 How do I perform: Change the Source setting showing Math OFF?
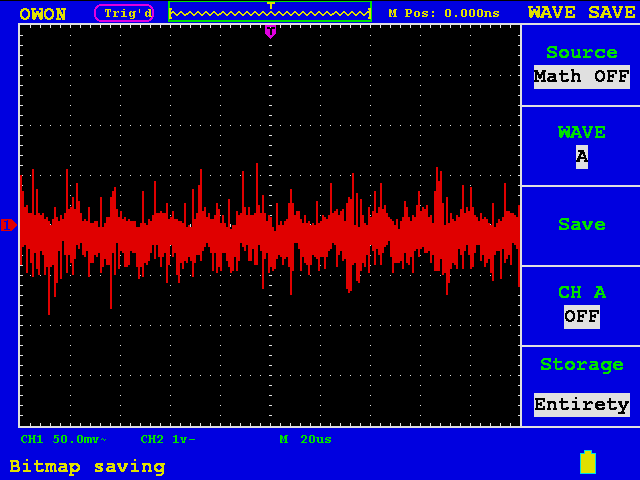point(581,76)
